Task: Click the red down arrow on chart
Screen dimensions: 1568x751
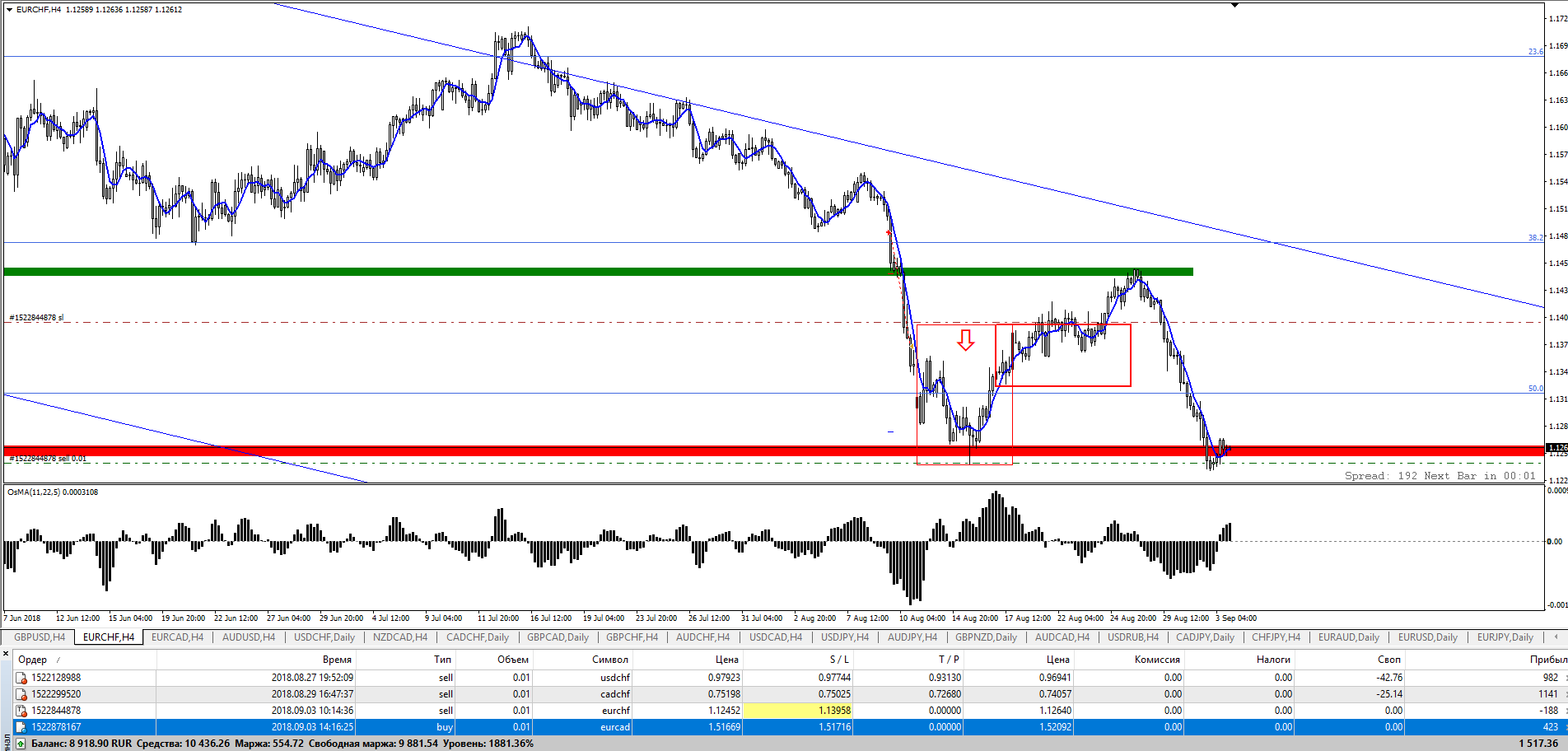Action: (966, 339)
